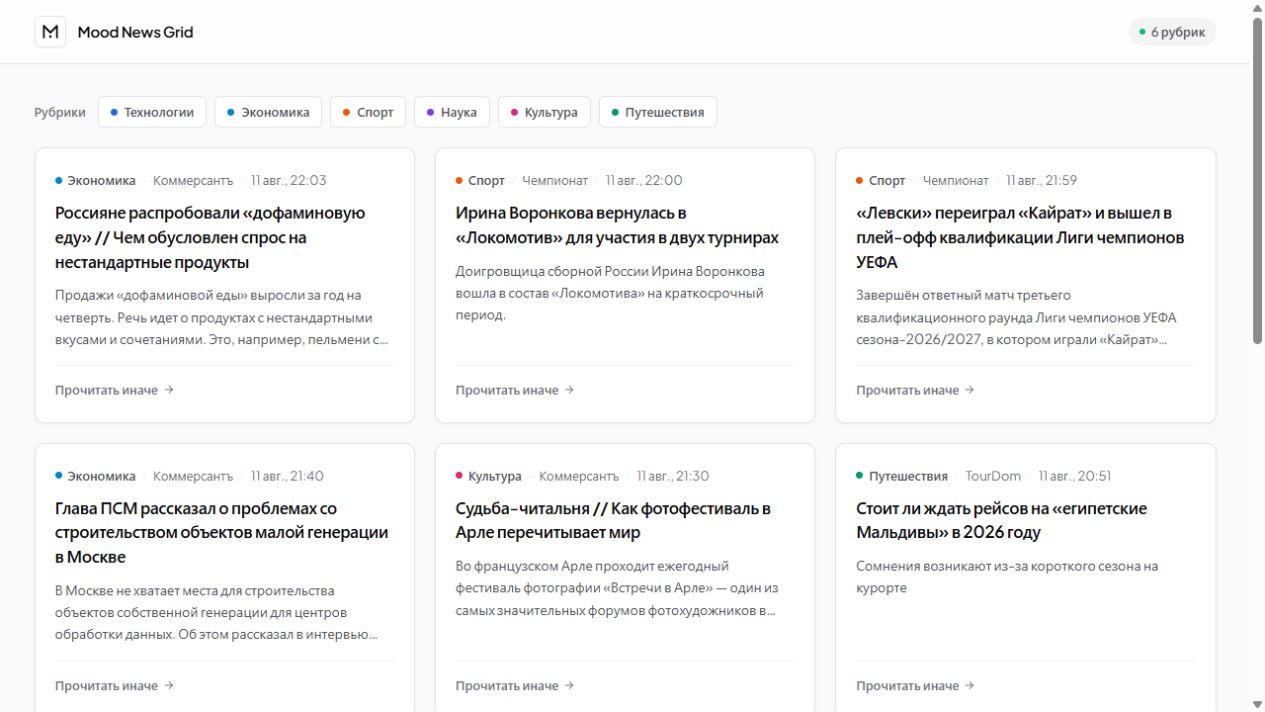Screen dimensions: 1265x712
Task: Click Путешествия label on Мальдивы card
Action: pyautogui.click(x=902, y=476)
